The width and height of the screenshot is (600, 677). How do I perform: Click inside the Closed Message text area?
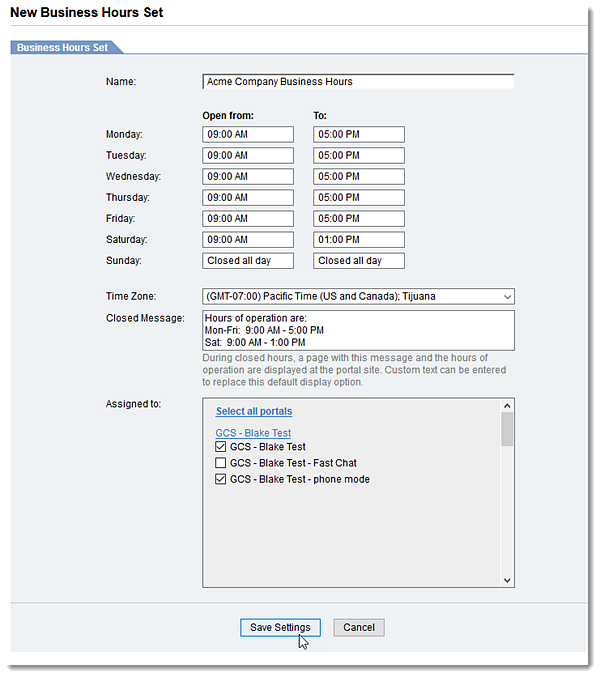358,329
